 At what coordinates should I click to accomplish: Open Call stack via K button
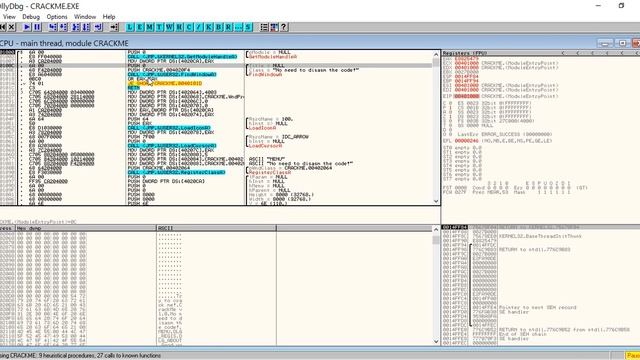(x=209, y=27)
